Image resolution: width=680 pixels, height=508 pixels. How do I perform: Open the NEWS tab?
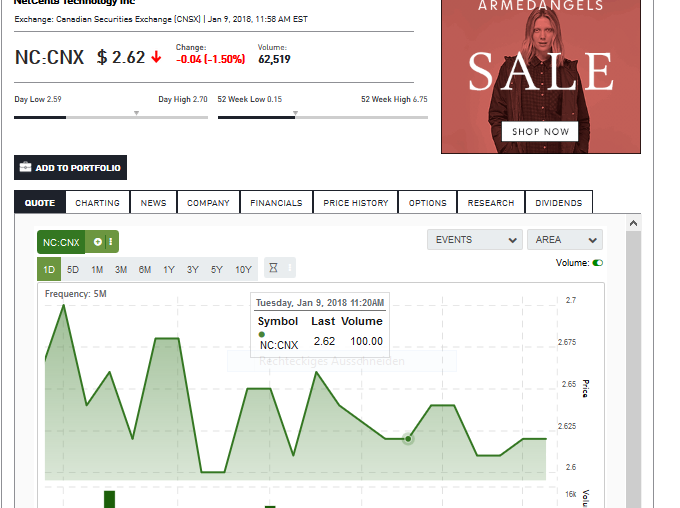(154, 203)
